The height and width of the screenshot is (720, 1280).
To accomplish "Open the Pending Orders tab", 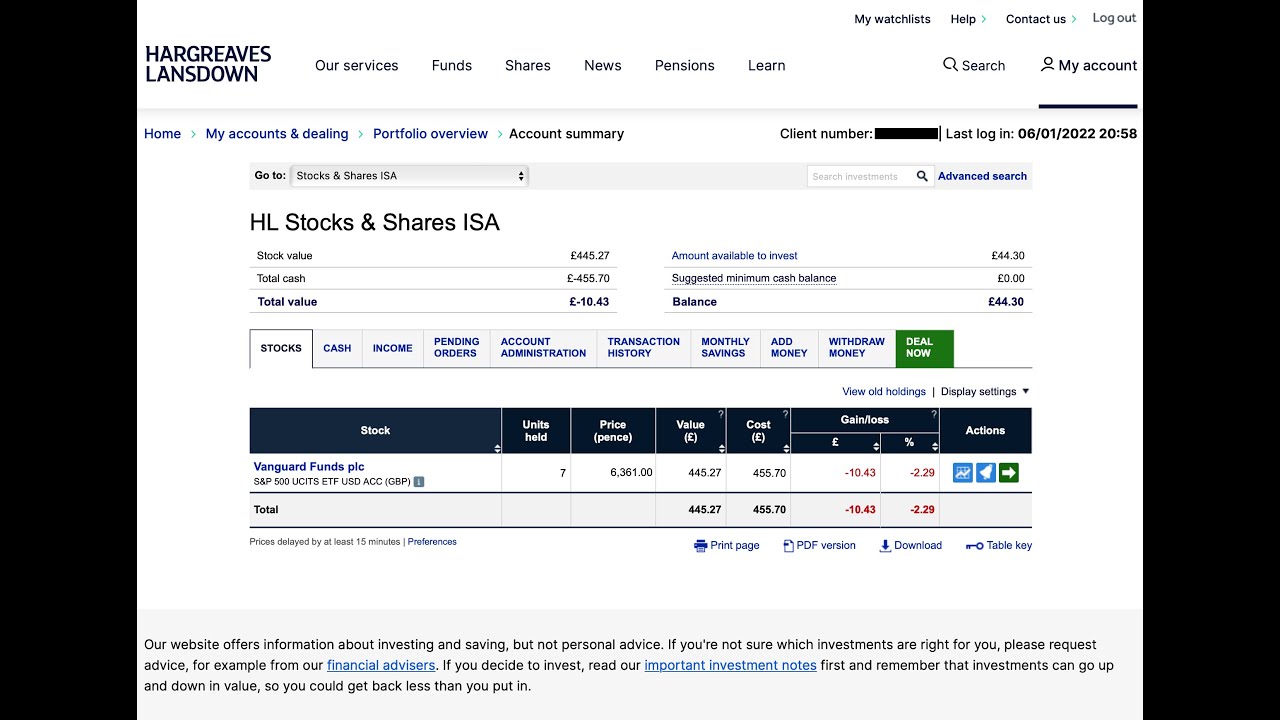I will point(457,348).
